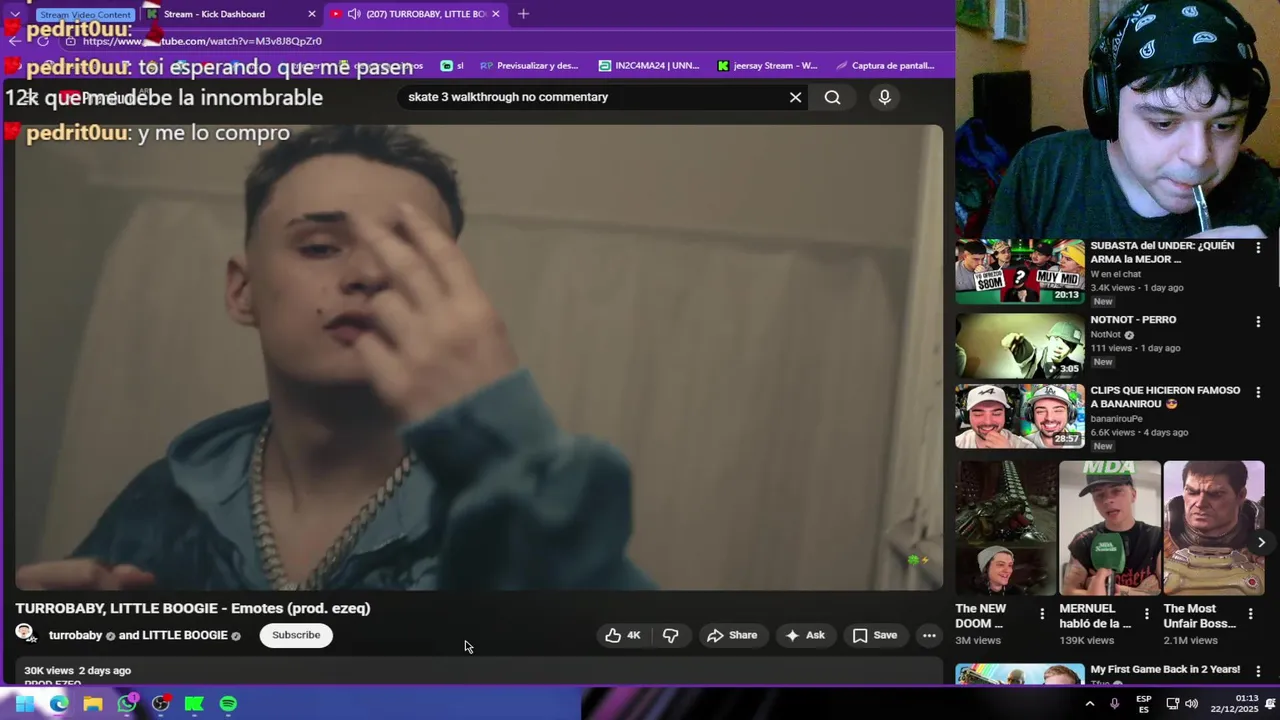
Task: Open more actions three-dot menu under video
Action: tap(929, 635)
